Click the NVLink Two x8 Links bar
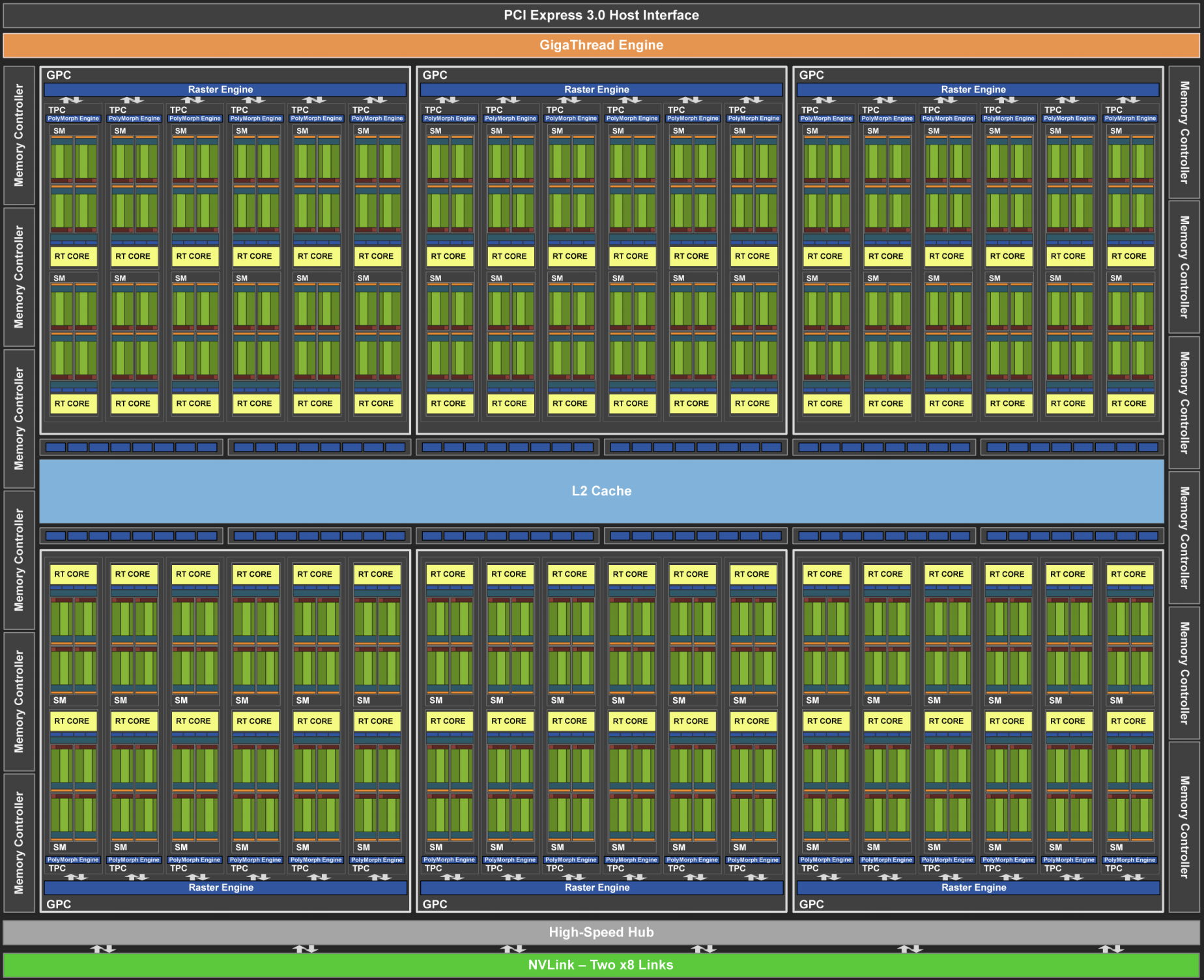Image resolution: width=1204 pixels, height=980 pixels. point(602,964)
